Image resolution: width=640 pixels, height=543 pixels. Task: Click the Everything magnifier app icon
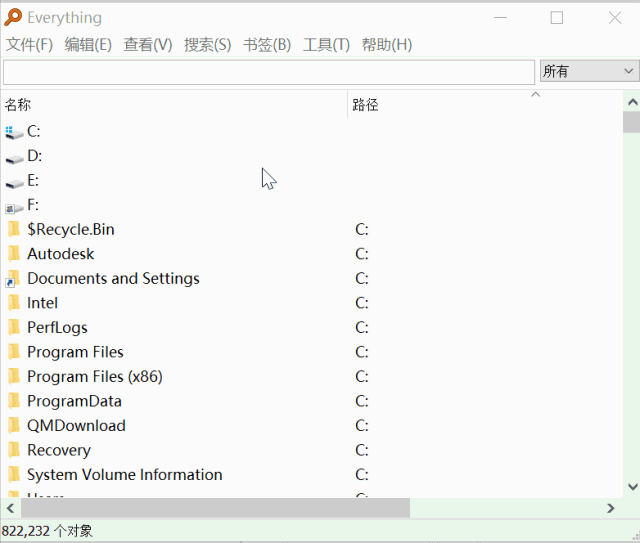13,18
